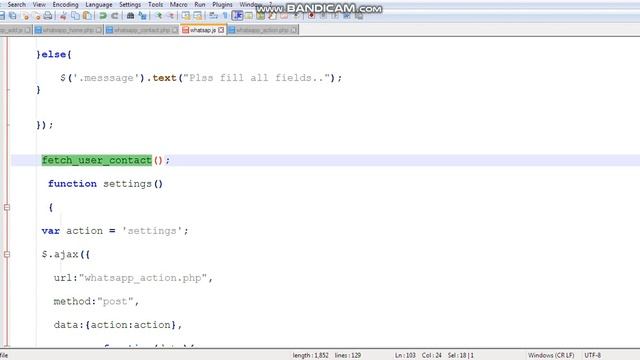Screen dimensions: 640x360
Task: Click the Close All toolbar icon
Action: pyautogui.click(x=37, y=16)
